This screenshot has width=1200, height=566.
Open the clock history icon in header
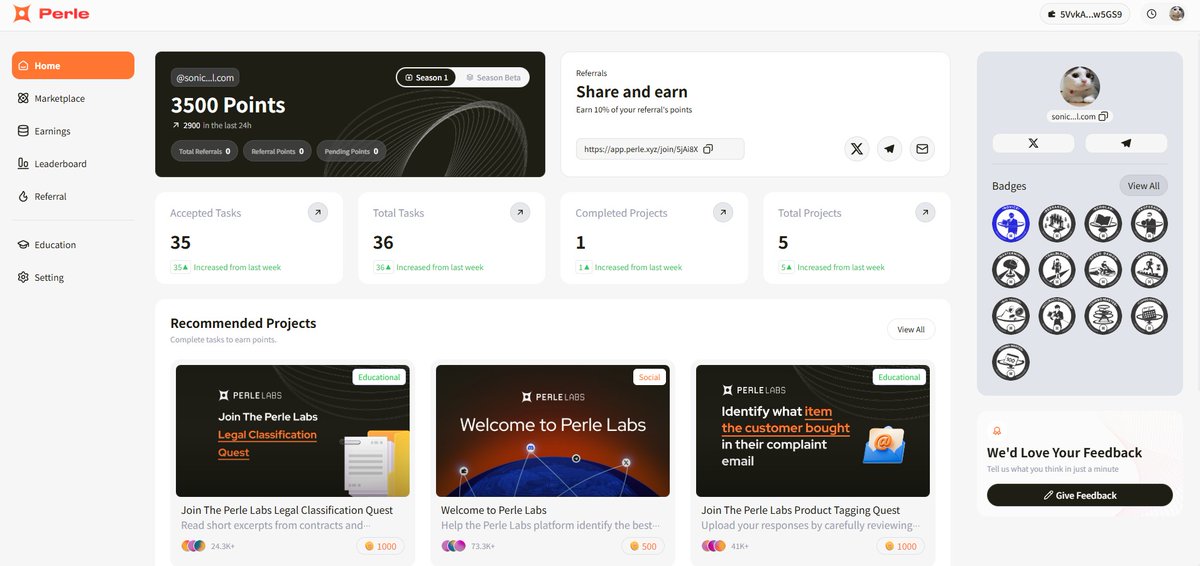pos(1151,14)
